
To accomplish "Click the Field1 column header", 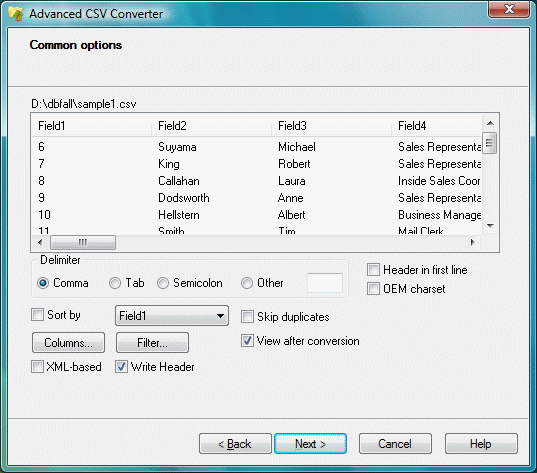I will click(91, 126).
